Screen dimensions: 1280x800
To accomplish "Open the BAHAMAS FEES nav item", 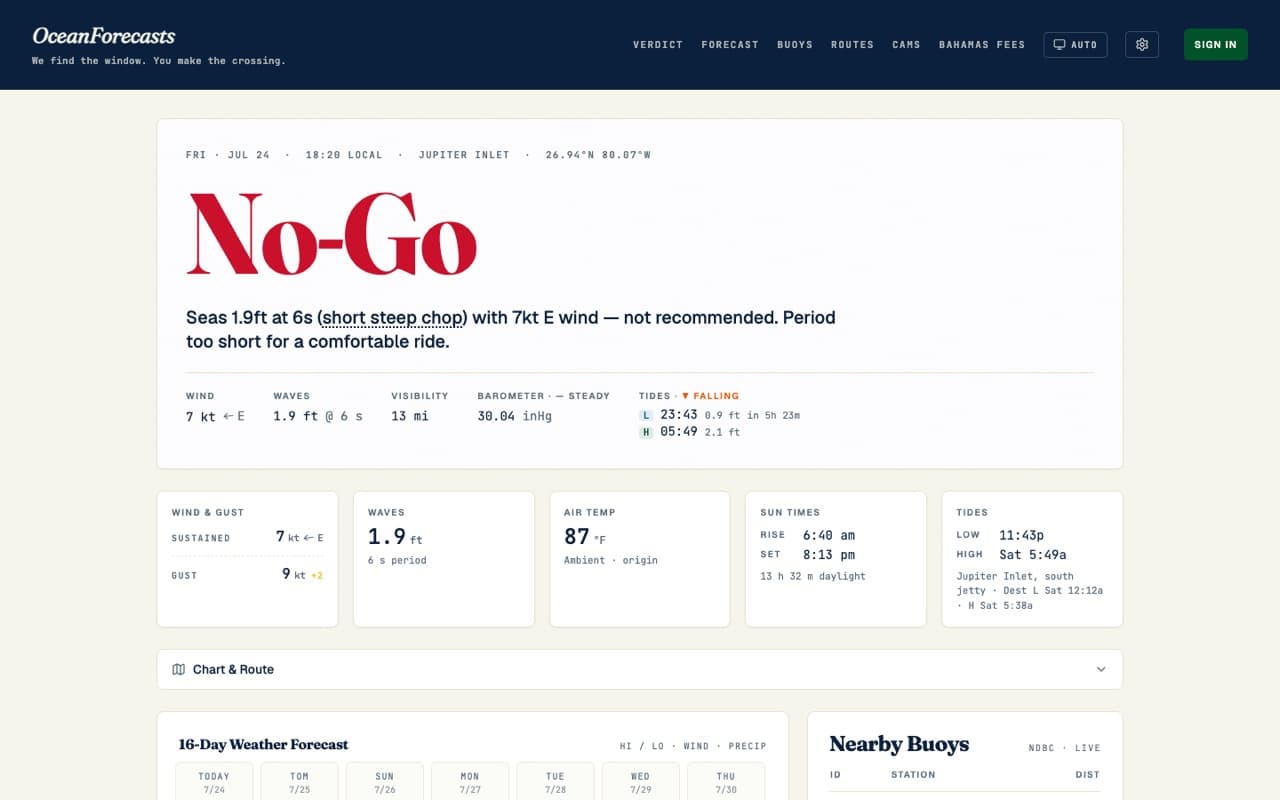I will (x=982, y=45).
